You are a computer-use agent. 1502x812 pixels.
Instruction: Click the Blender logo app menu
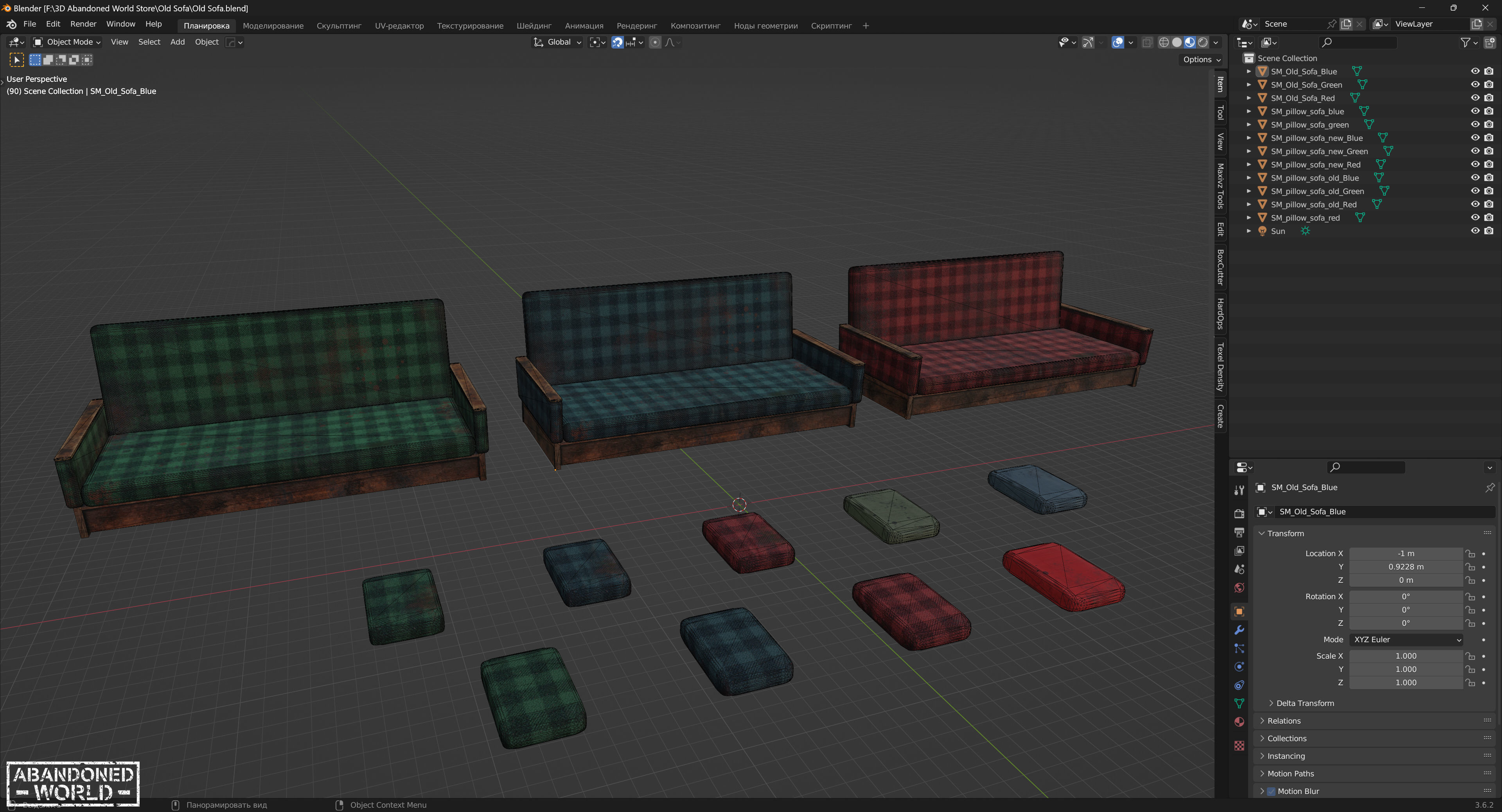(x=11, y=24)
